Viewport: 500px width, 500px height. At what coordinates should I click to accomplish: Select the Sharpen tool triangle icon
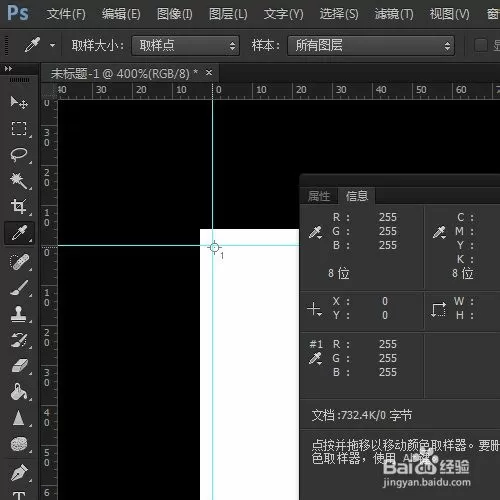point(18,418)
